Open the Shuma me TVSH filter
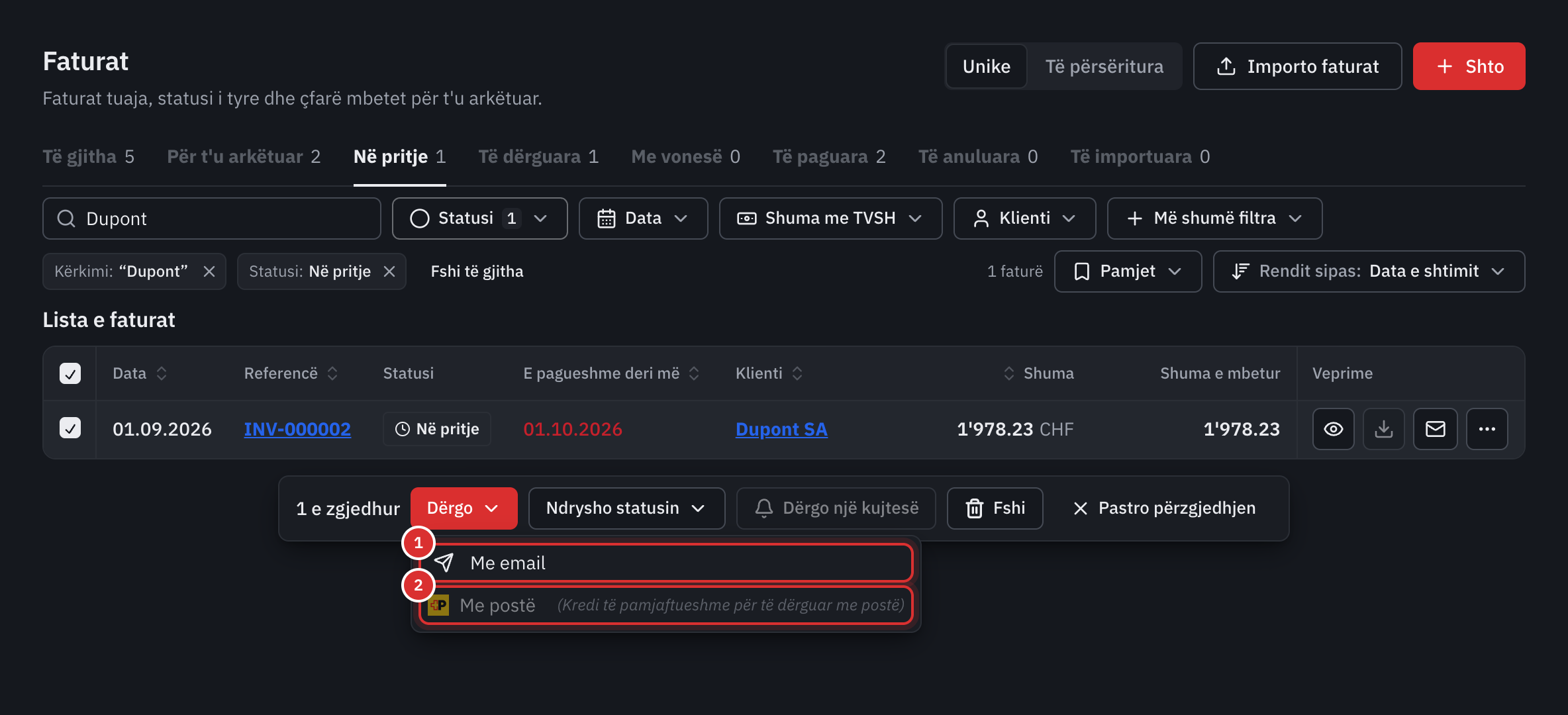 tap(830, 218)
